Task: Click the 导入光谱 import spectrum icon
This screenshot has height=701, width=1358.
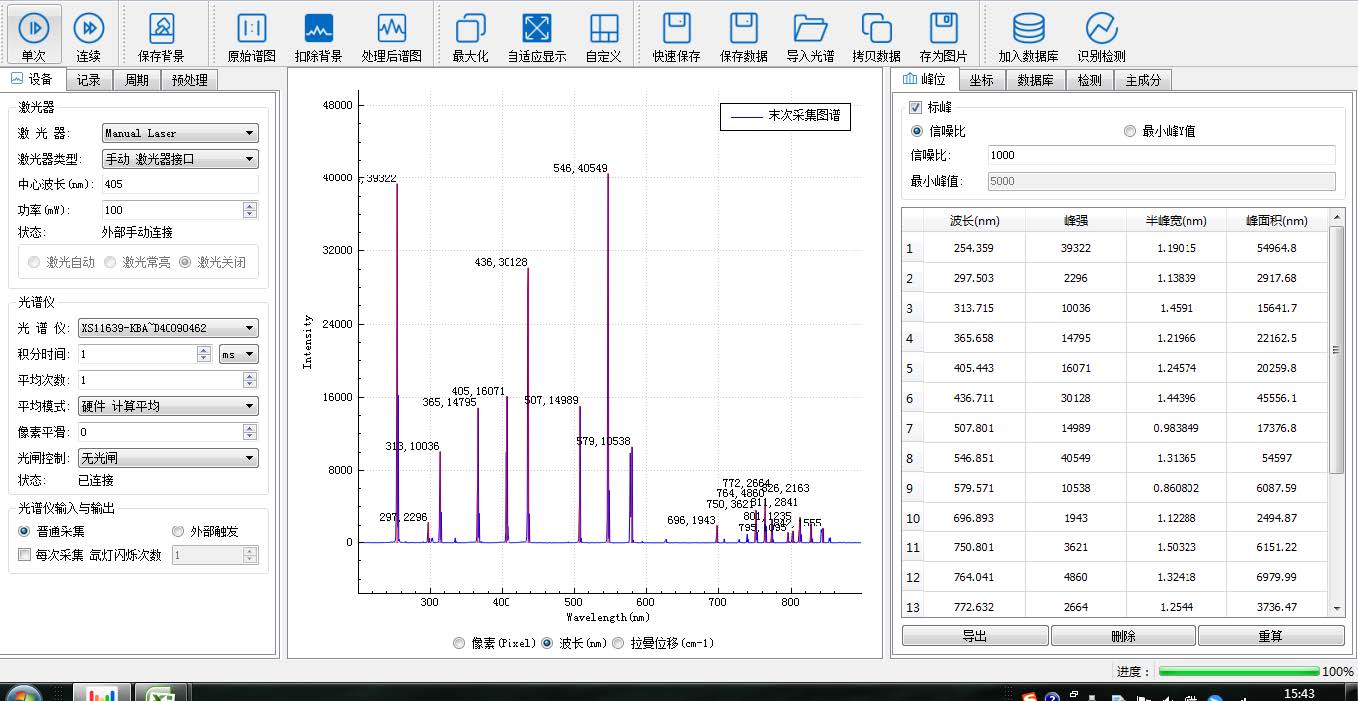Action: pos(810,34)
